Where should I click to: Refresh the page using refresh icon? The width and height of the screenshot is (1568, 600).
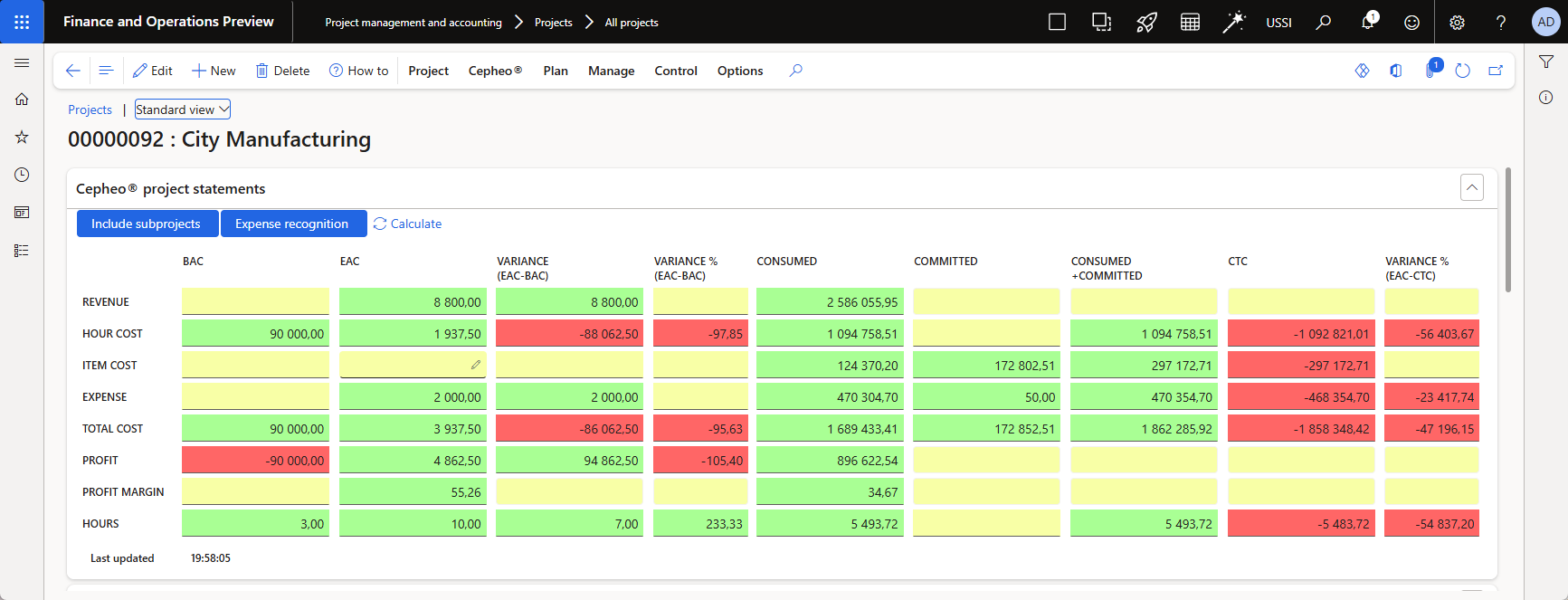pos(1463,71)
